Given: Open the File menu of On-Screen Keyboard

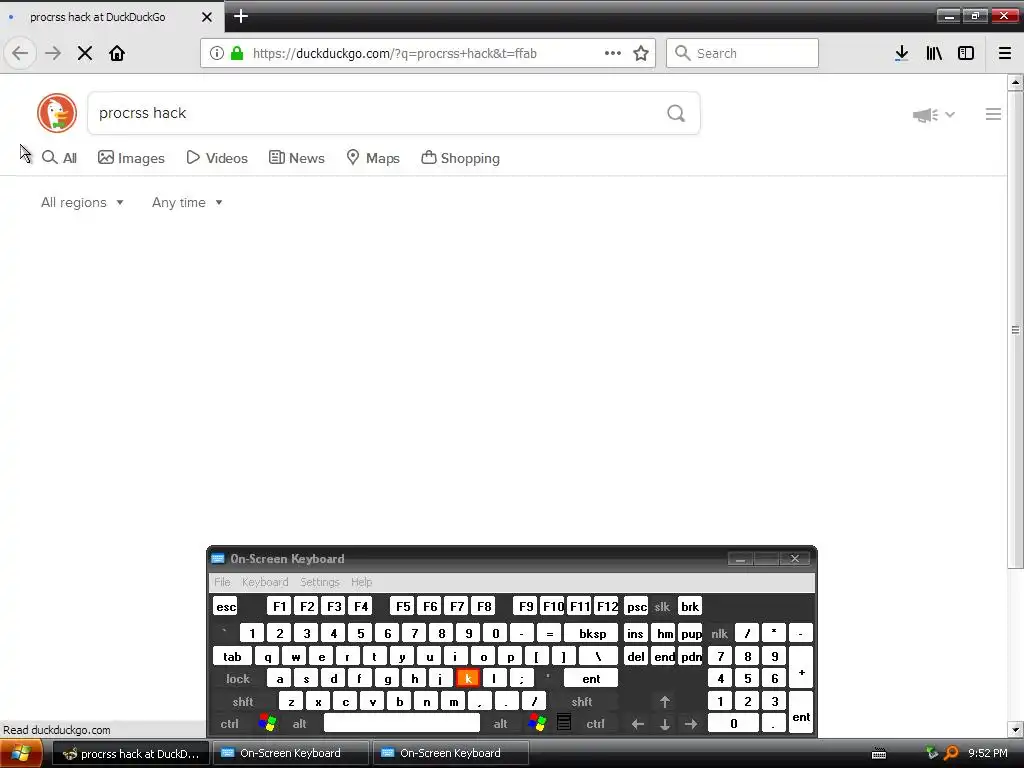Looking at the screenshot, I should (222, 582).
